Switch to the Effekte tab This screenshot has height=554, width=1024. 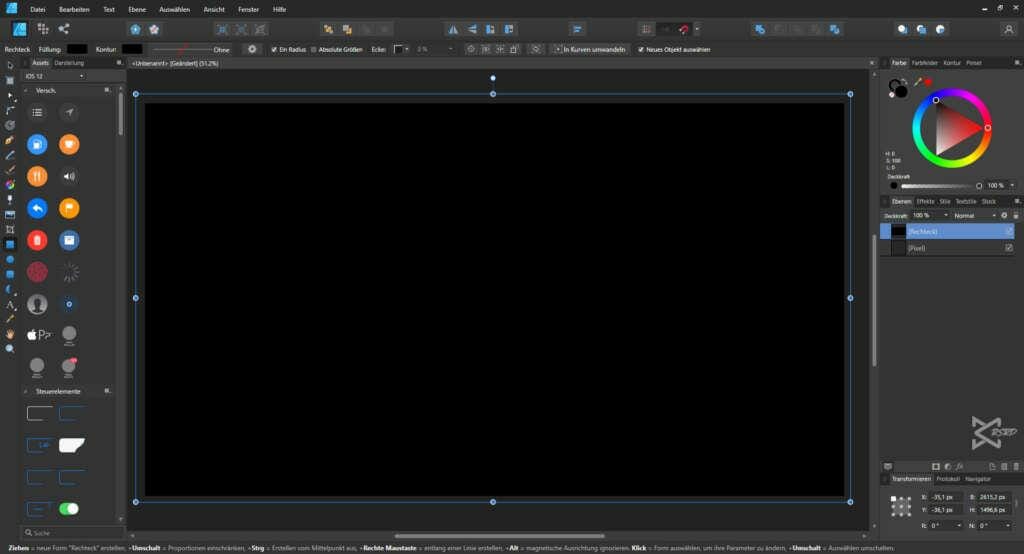[925, 201]
